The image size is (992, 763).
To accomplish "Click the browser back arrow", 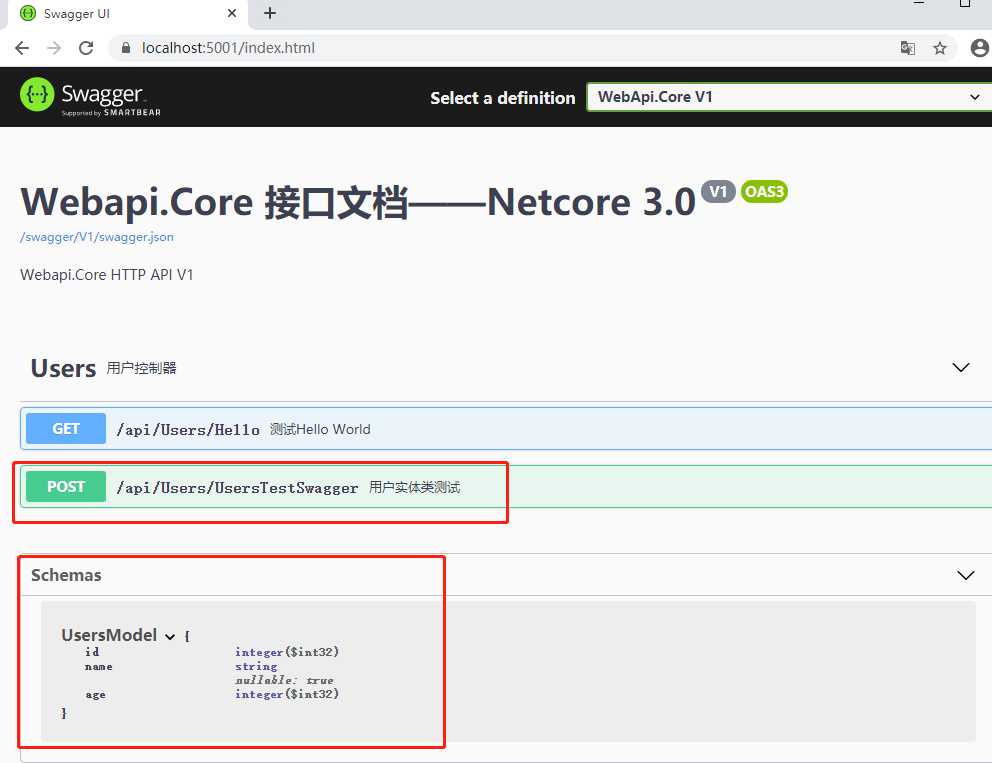I will [x=22, y=48].
